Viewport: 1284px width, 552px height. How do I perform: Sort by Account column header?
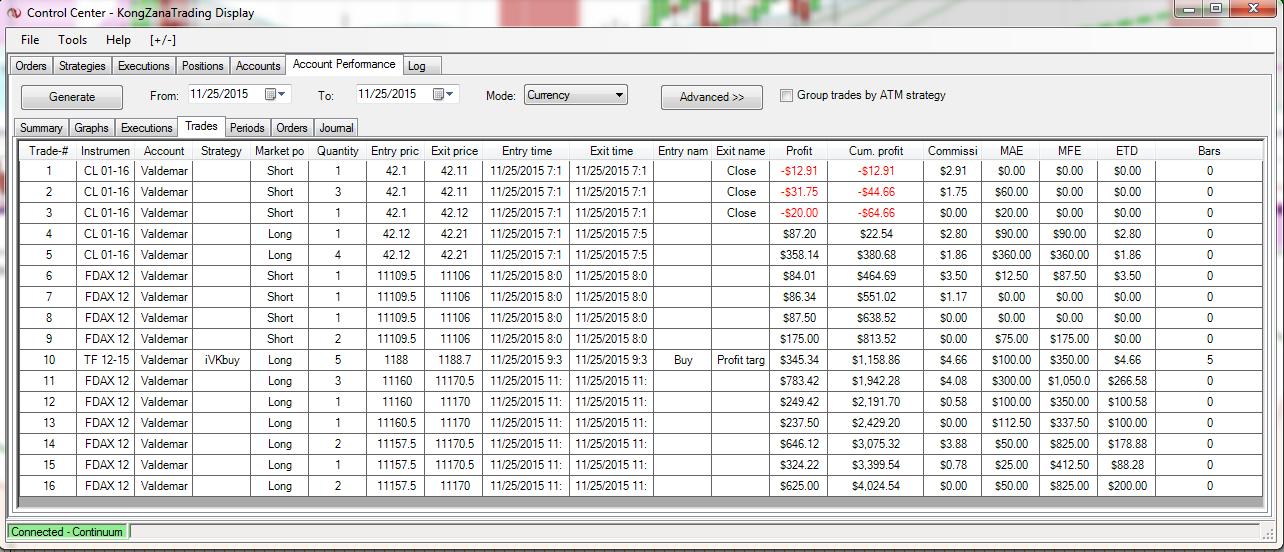164,151
